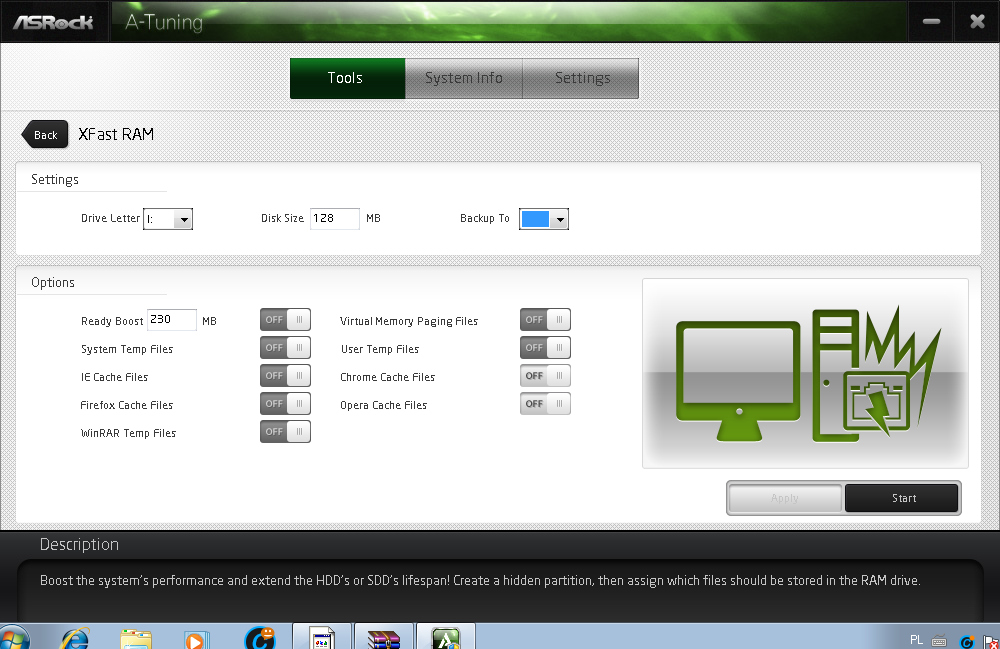Toggle User Temp Files switch
This screenshot has height=649, width=1000.
[545, 347]
